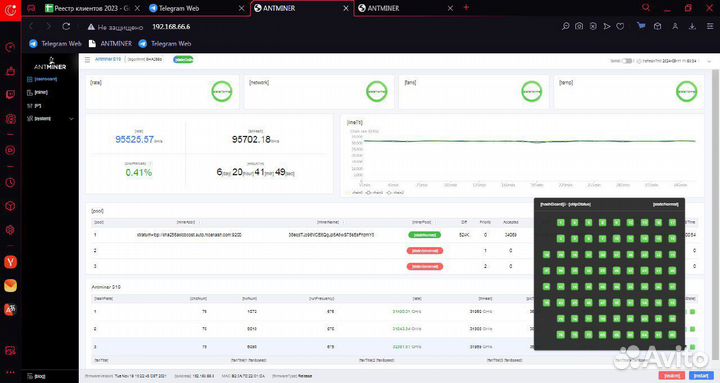Click the Antminer logo in sidebar
This screenshot has width=720, height=383.
tap(50, 64)
